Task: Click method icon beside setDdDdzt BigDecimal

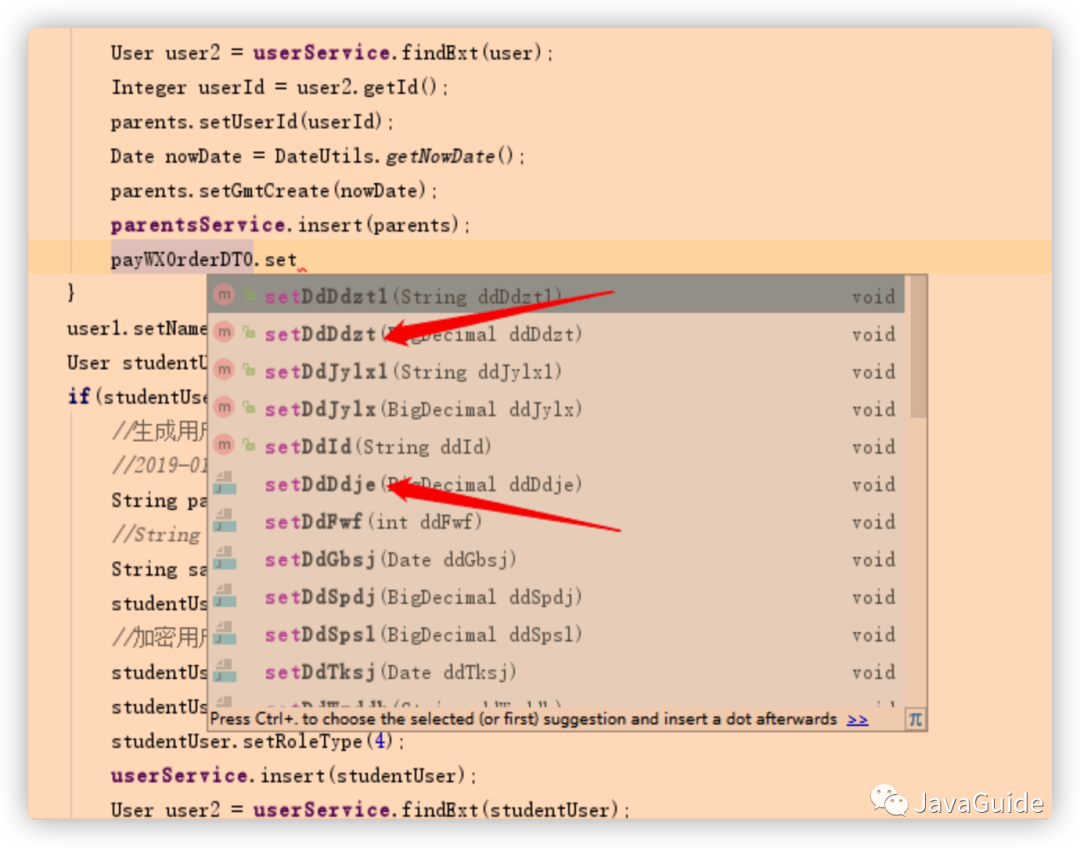Action: point(224,333)
